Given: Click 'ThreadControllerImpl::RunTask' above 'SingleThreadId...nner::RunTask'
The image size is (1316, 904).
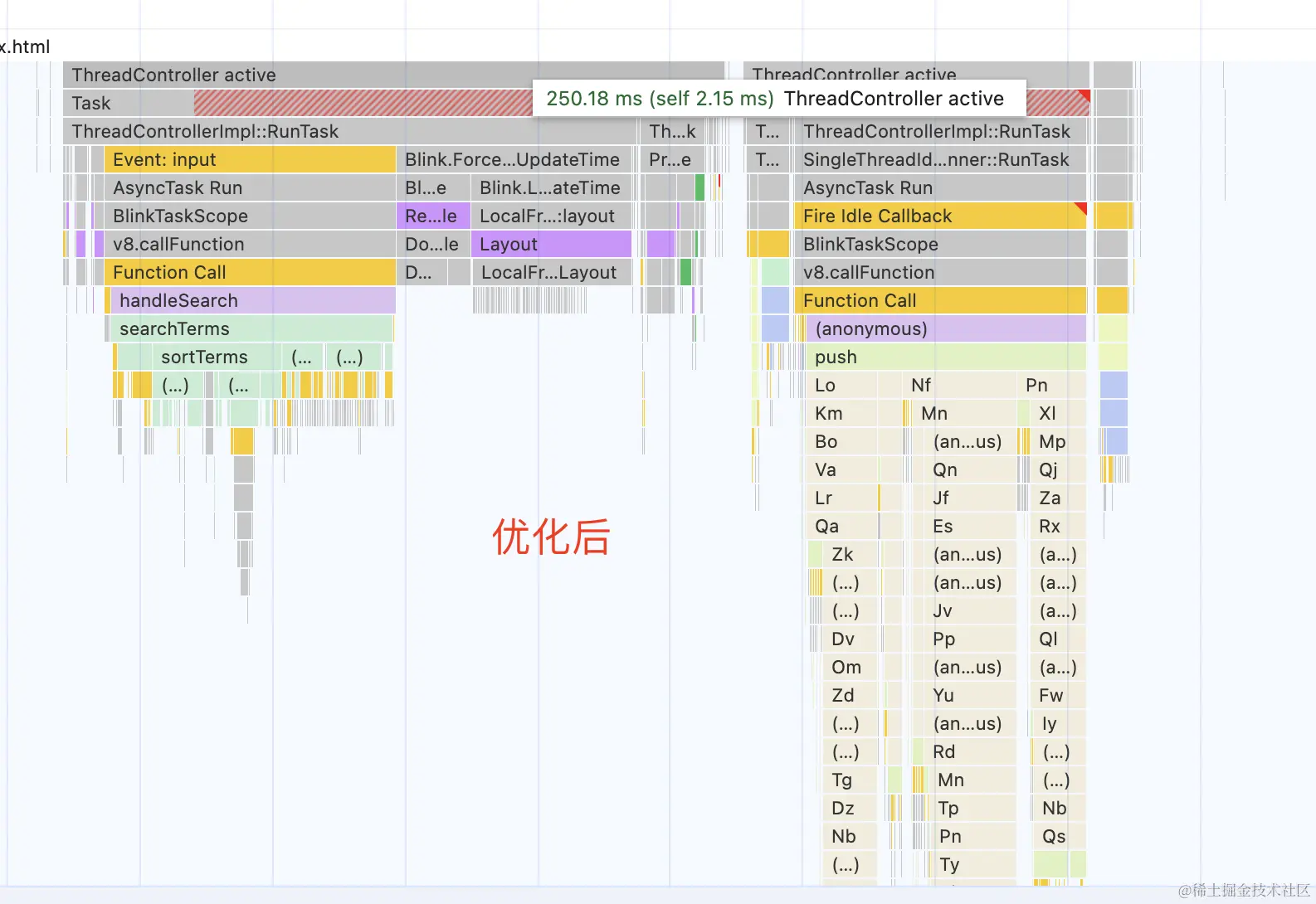Looking at the screenshot, I should pos(940,131).
